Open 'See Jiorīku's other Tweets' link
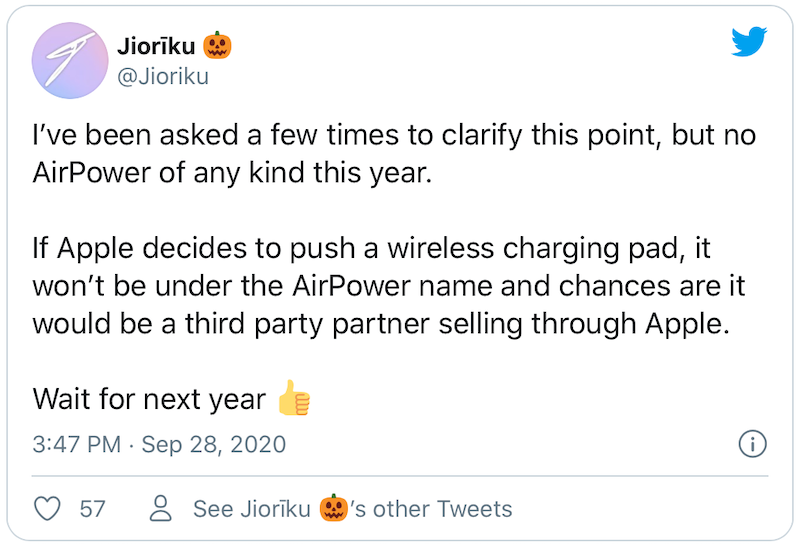800x546 pixels. tap(353, 508)
